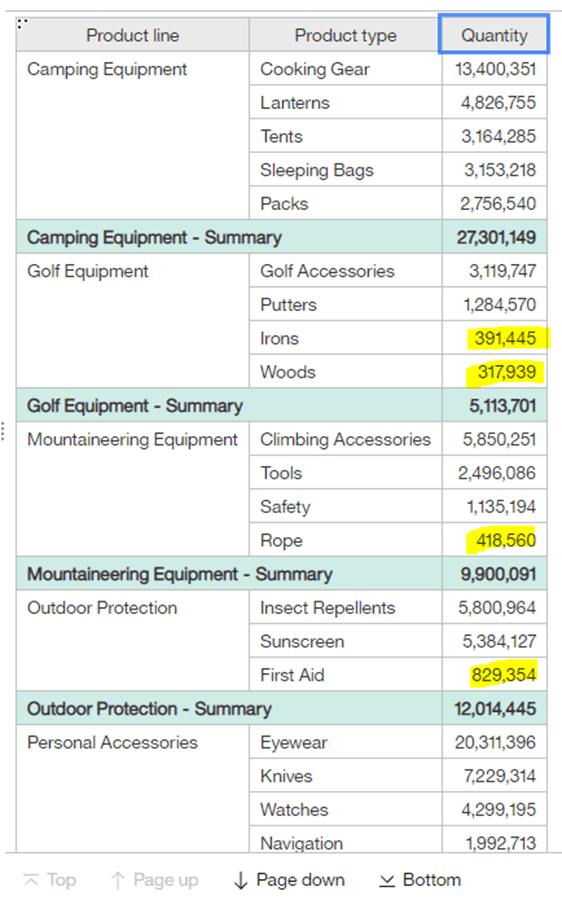Select the Packs cell
The width and height of the screenshot is (562, 900).
346,203
